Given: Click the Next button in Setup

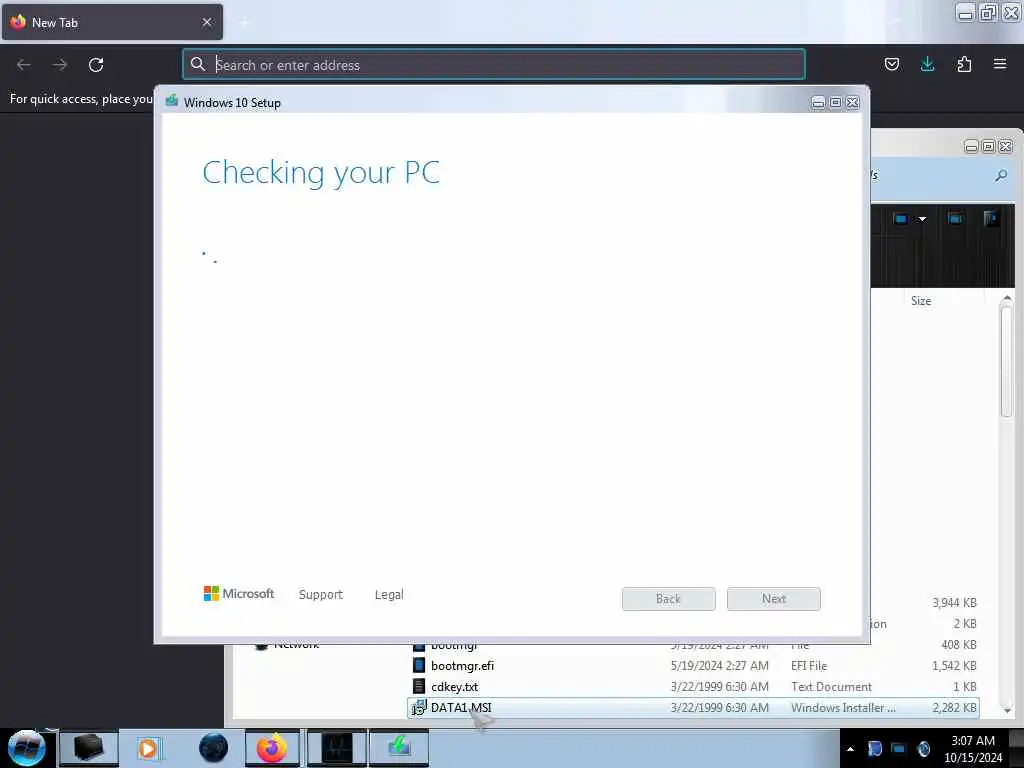Looking at the screenshot, I should (x=774, y=599).
